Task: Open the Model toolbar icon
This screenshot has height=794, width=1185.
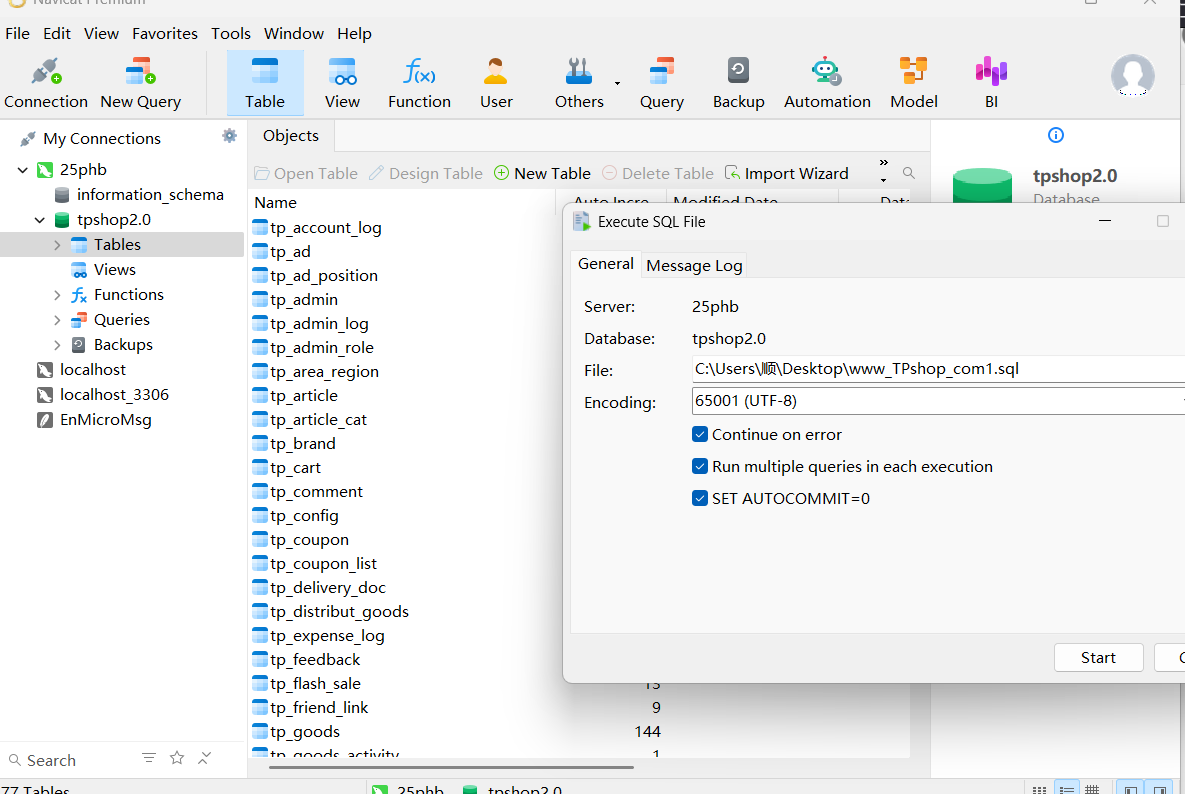Action: pos(914,83)
